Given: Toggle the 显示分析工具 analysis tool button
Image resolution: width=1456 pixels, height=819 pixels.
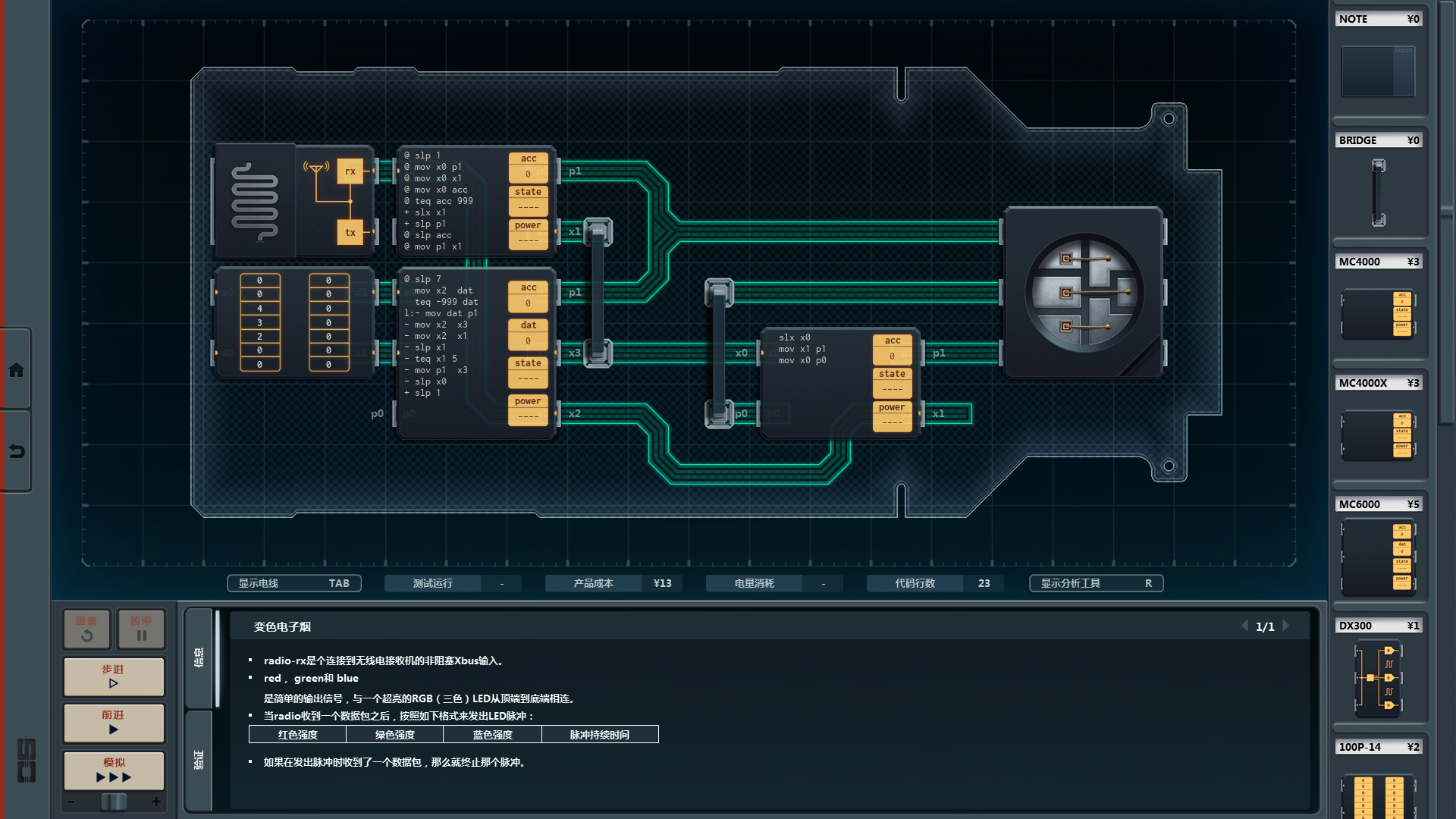Looking at the screenshot, I should (1096, 583).
